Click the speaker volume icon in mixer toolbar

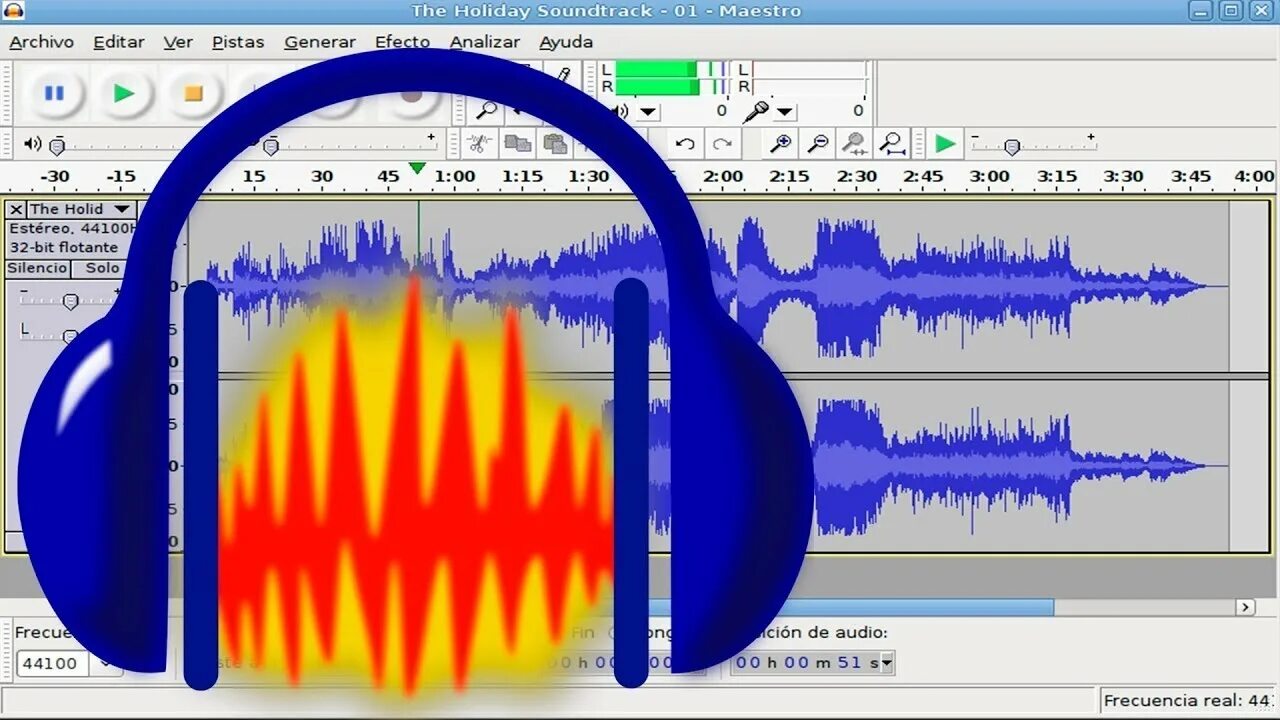[32, 144]
